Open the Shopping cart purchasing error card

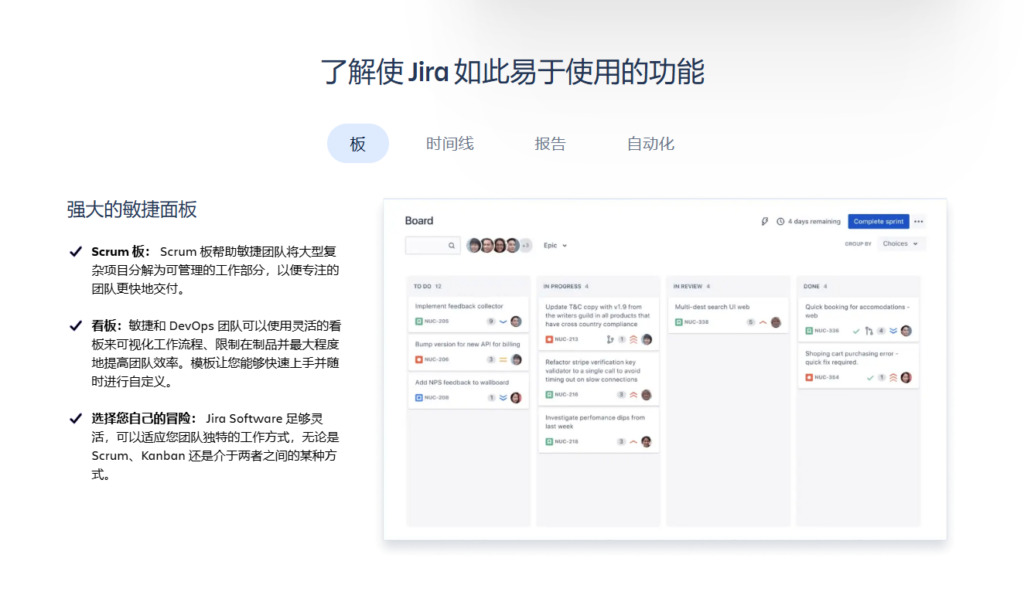tap(858, 366)
